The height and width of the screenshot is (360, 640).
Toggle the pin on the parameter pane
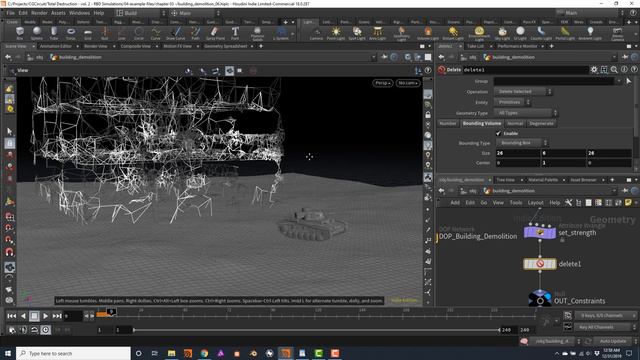coord(625,57)
